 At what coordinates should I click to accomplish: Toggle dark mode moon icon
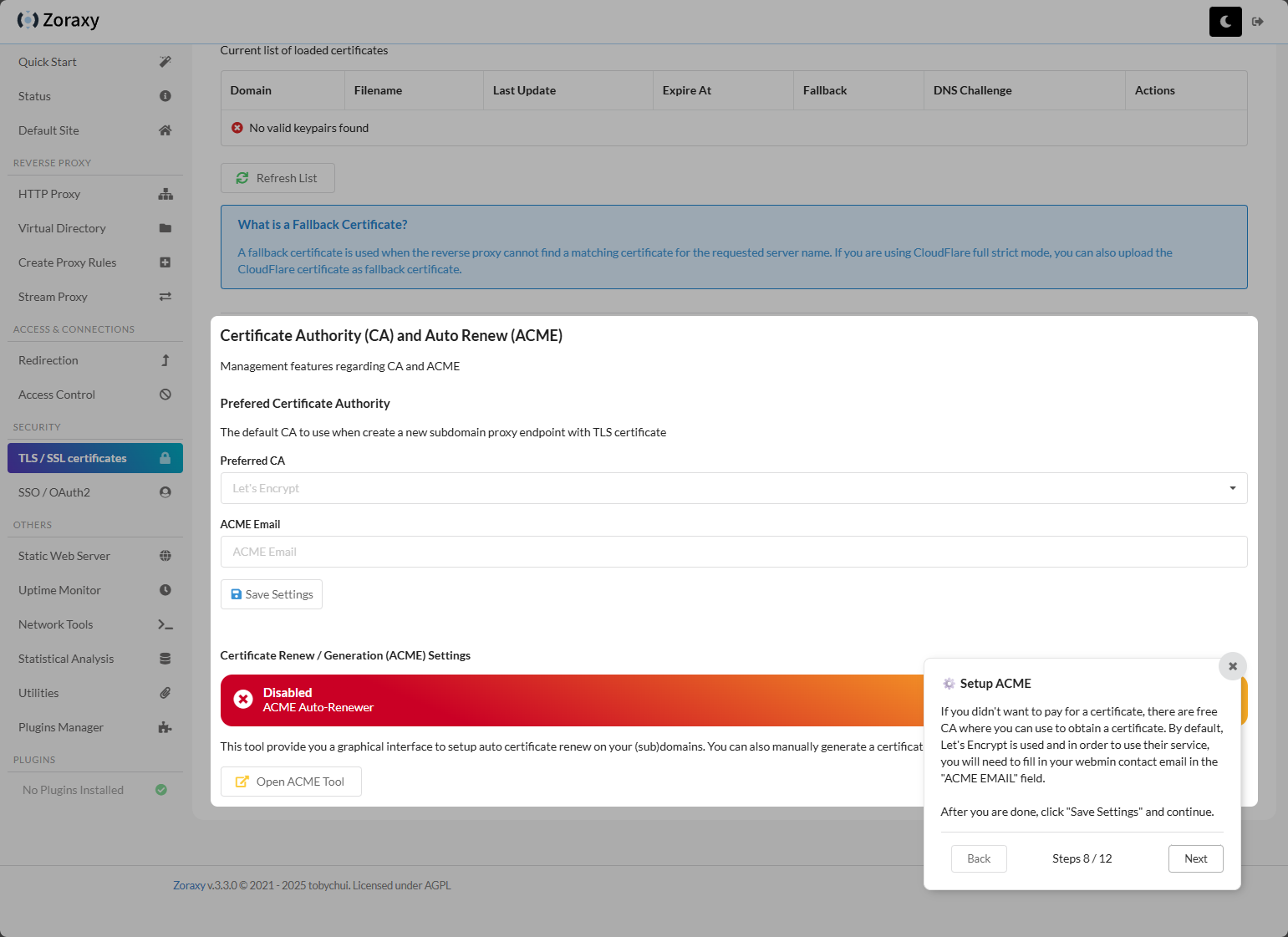click(x=1225, y=22)
